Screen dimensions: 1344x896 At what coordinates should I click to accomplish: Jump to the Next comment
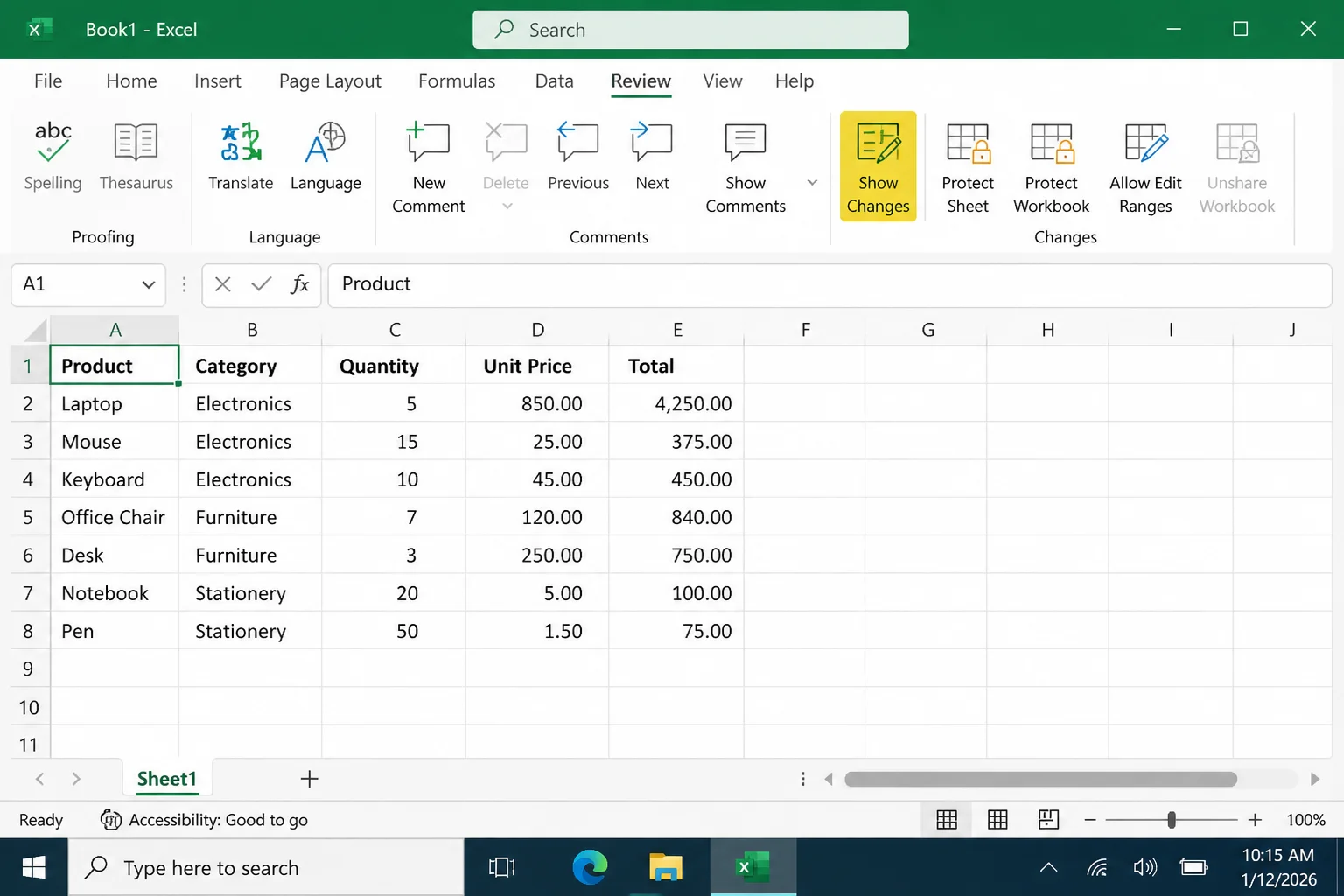pos(652,157)
